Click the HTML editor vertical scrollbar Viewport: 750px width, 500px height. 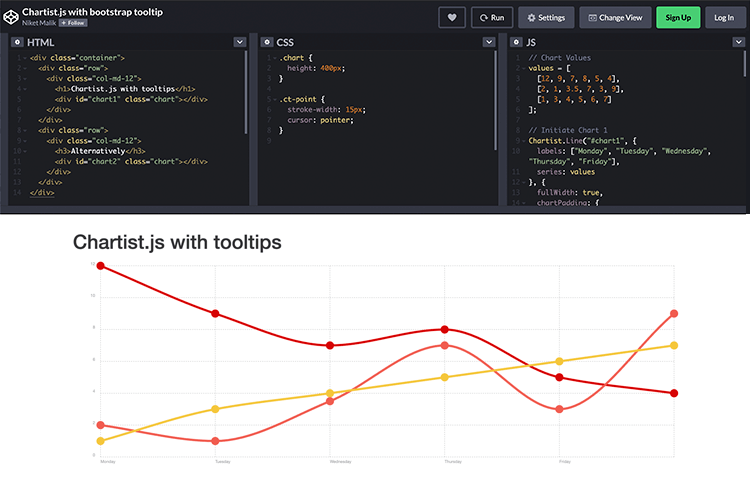[x=246, y=92]
